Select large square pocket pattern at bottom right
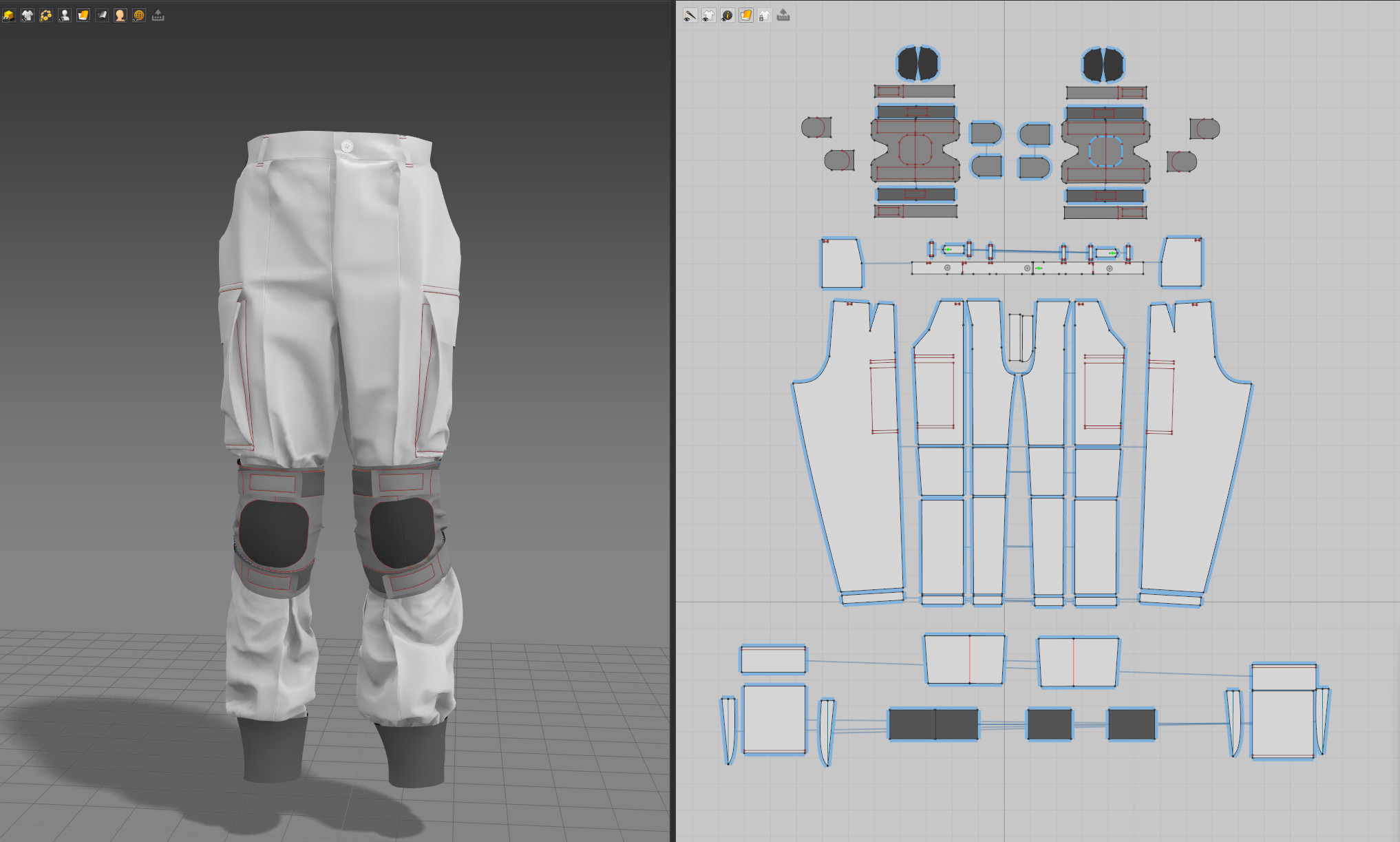 1283,723
